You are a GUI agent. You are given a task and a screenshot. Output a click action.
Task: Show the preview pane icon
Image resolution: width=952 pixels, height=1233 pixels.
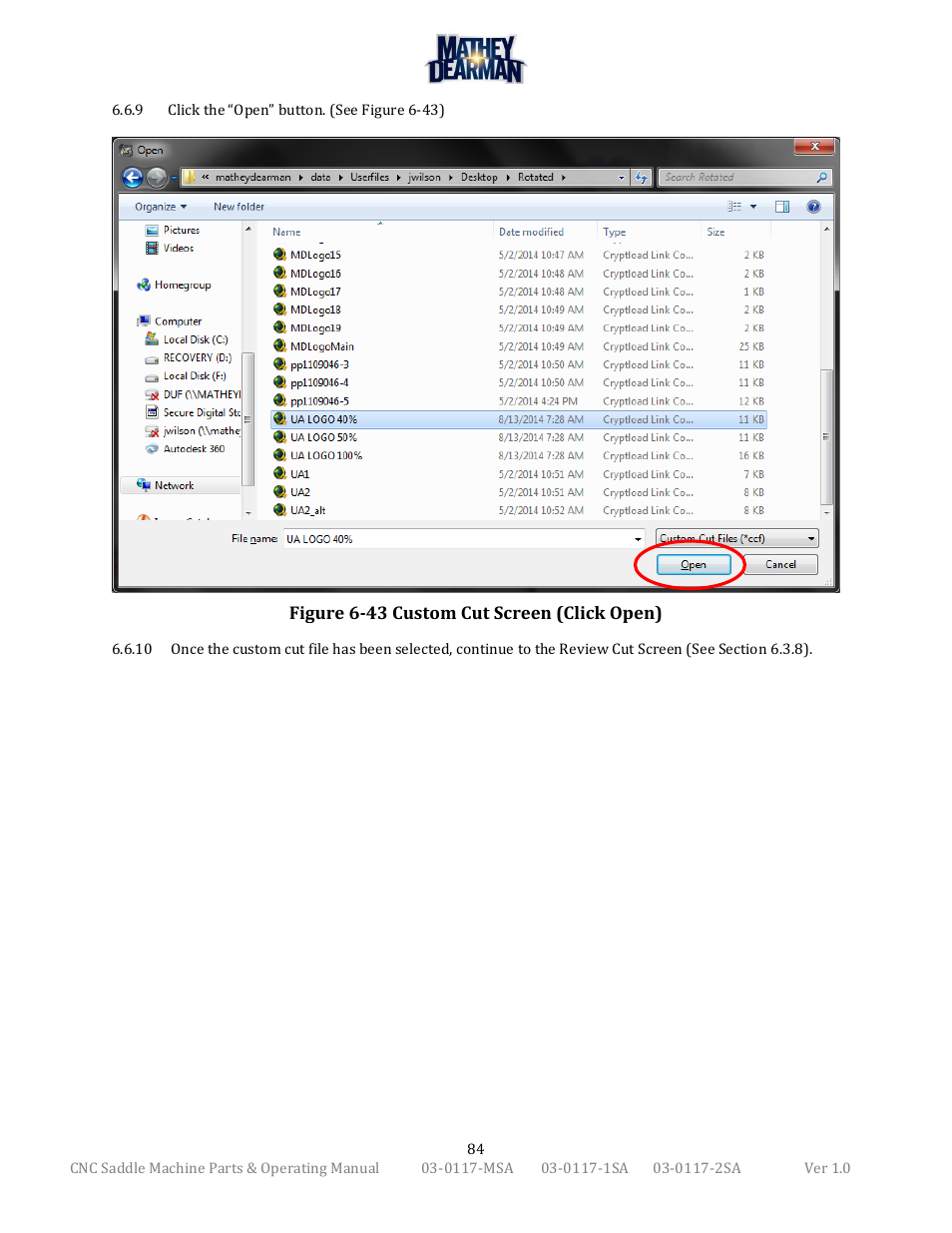coord(782,207)
